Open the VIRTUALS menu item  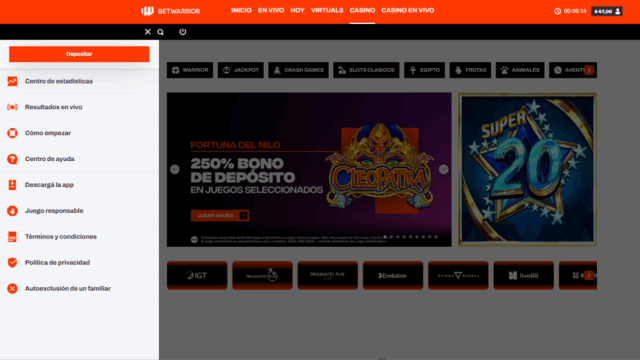point(327,11)
